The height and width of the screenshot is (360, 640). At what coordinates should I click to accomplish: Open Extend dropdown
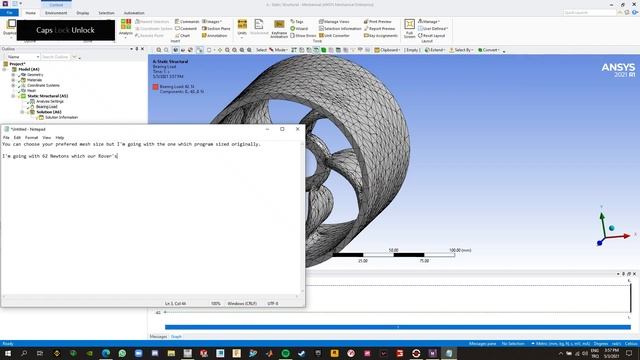point(435,50)
